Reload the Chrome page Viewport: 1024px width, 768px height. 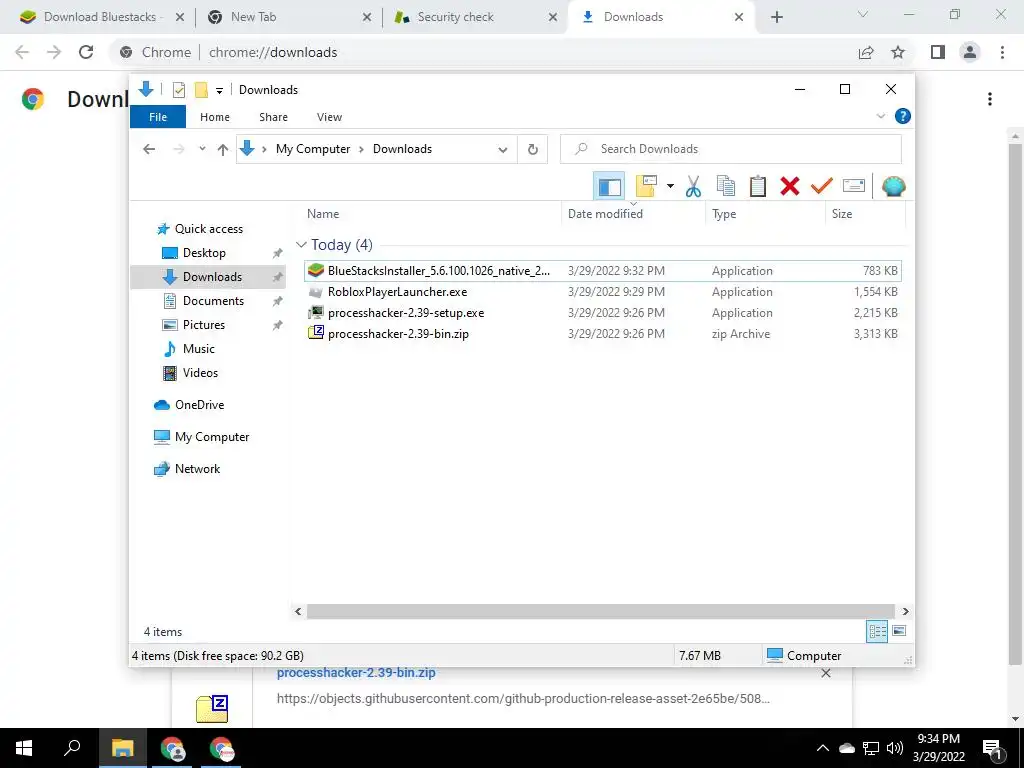coord(86,52)
